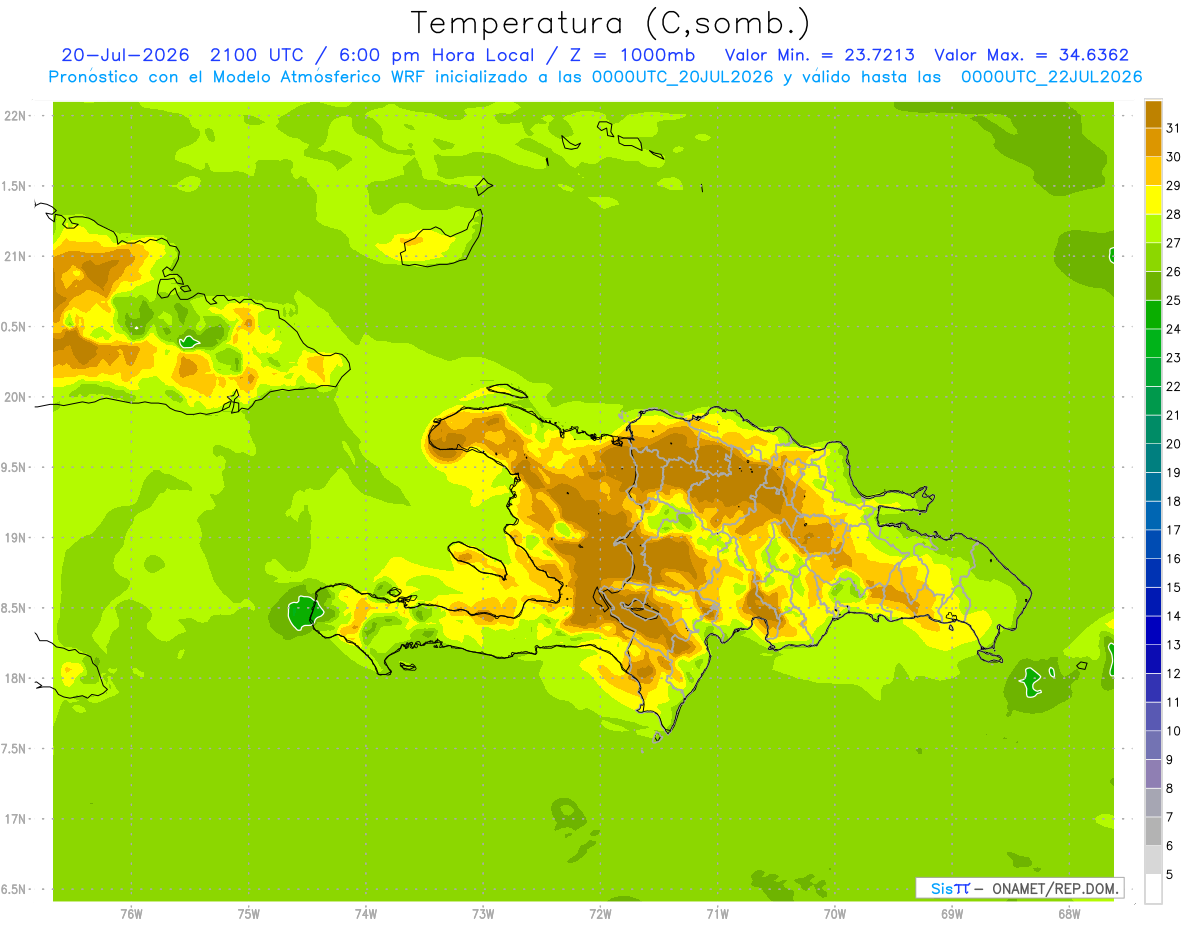Viewport: 1200px width, 927px height.
Task: Click the "6:00 pm Hora Local" text
Action: pos(436,55)
